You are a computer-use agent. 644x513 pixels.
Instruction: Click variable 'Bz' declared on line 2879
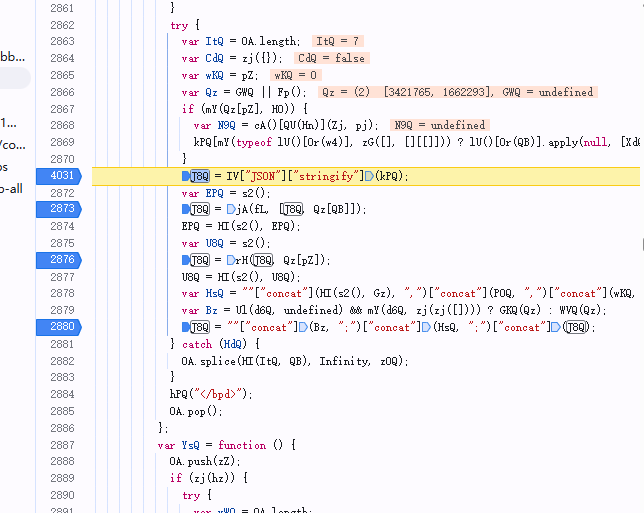coord(212,311)
